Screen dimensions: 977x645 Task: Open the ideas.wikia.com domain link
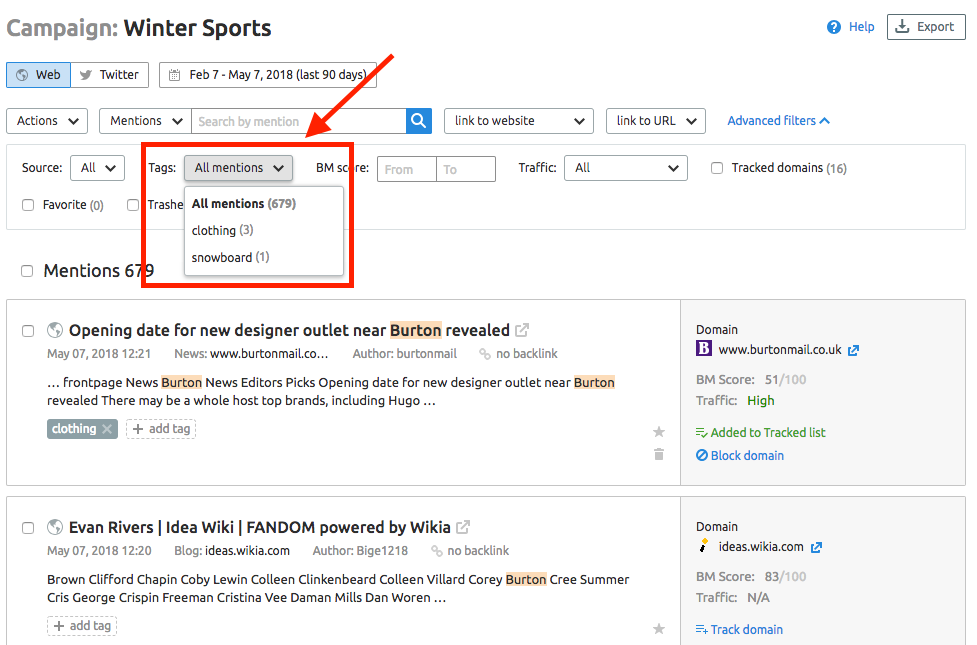click(x=761, y=547)
